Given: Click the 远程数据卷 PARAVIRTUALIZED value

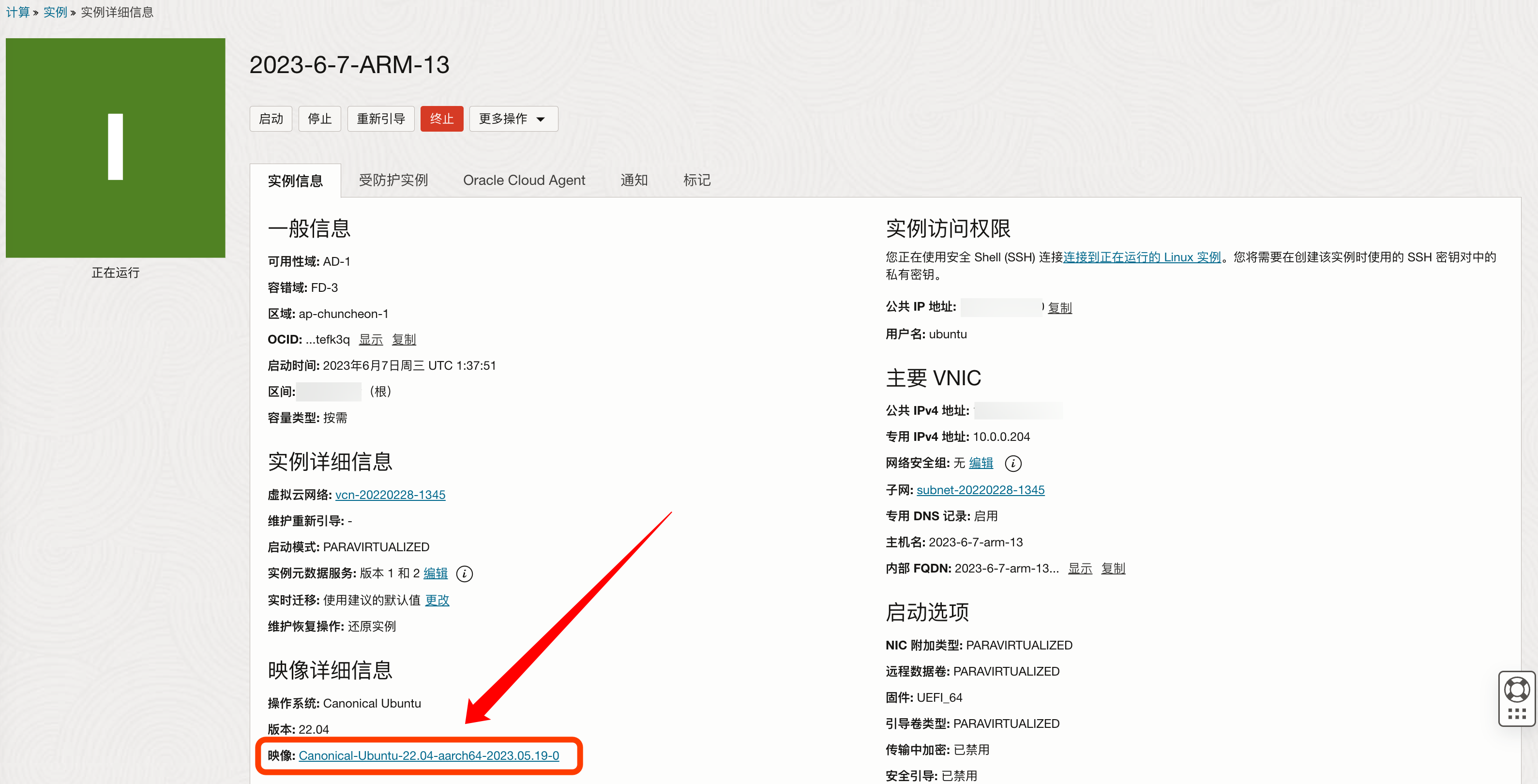Looking at the screenshot, I should [x=1006, y=672].
